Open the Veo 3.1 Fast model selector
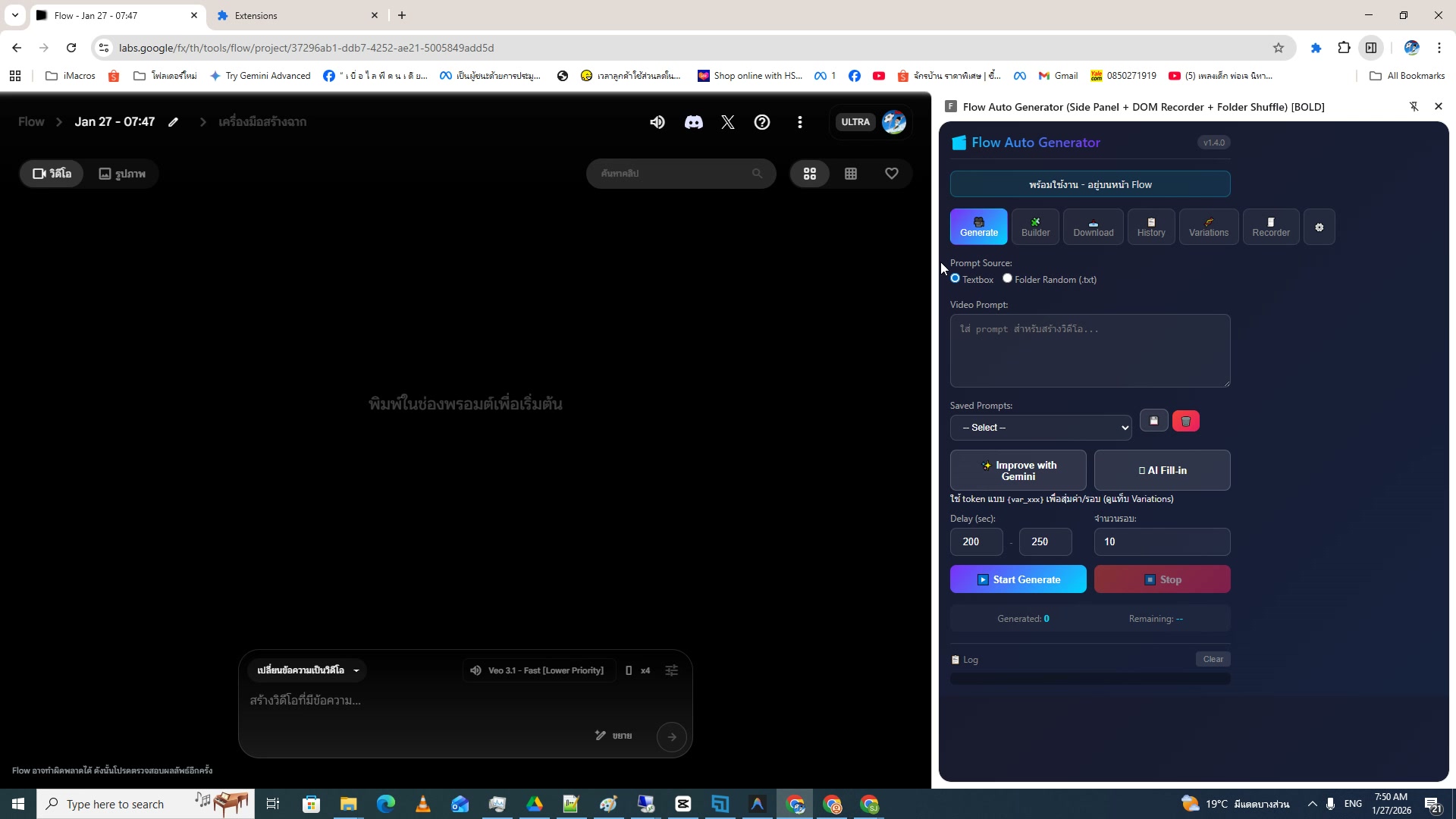Viewport: 1456px width, 819px height. pos(538,670)
